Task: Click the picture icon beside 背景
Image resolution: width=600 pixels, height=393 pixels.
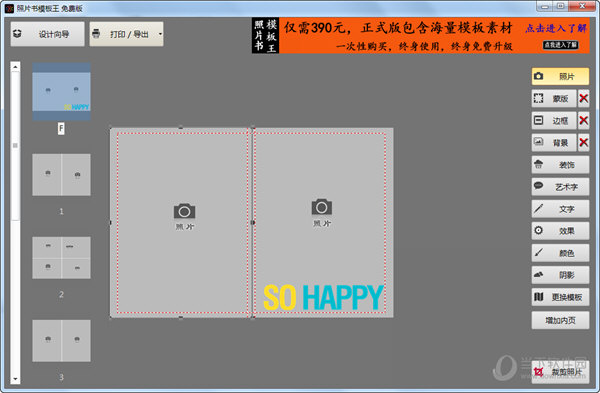Action: click(538, 142)
